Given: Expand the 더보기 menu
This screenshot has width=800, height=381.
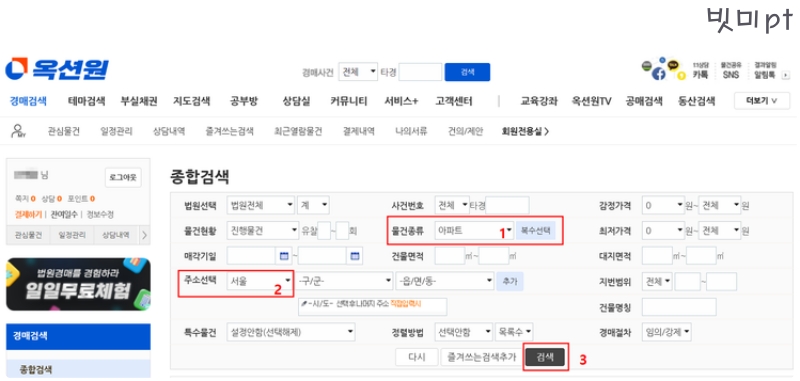Looking at the screenshot, I should coord(762,101).
